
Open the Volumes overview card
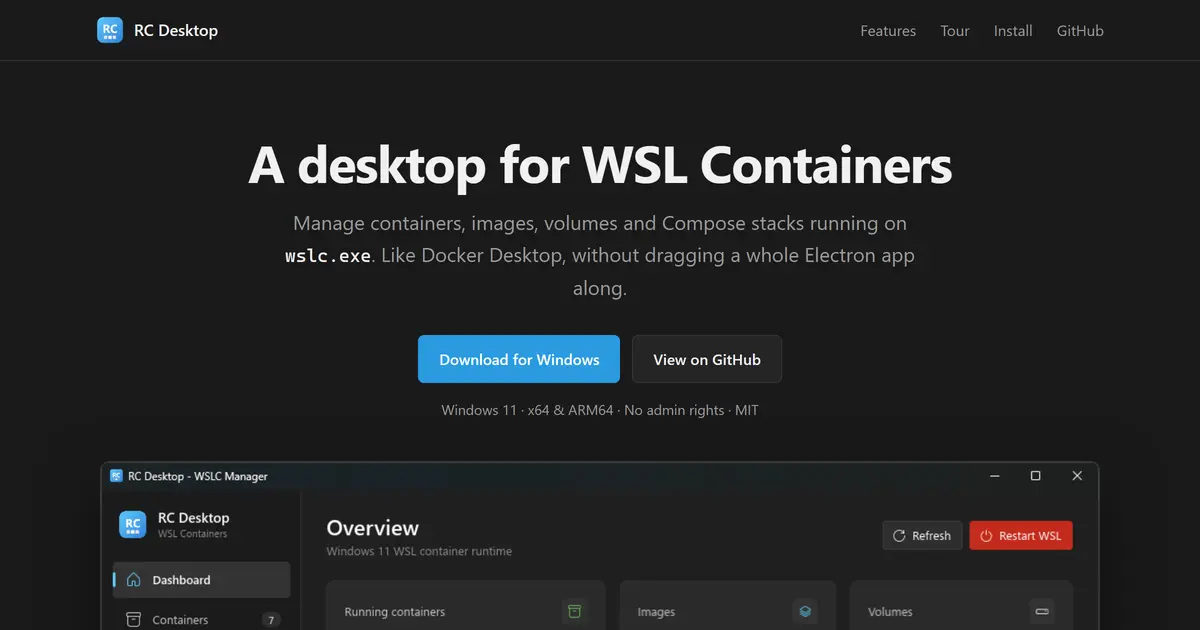961,605
